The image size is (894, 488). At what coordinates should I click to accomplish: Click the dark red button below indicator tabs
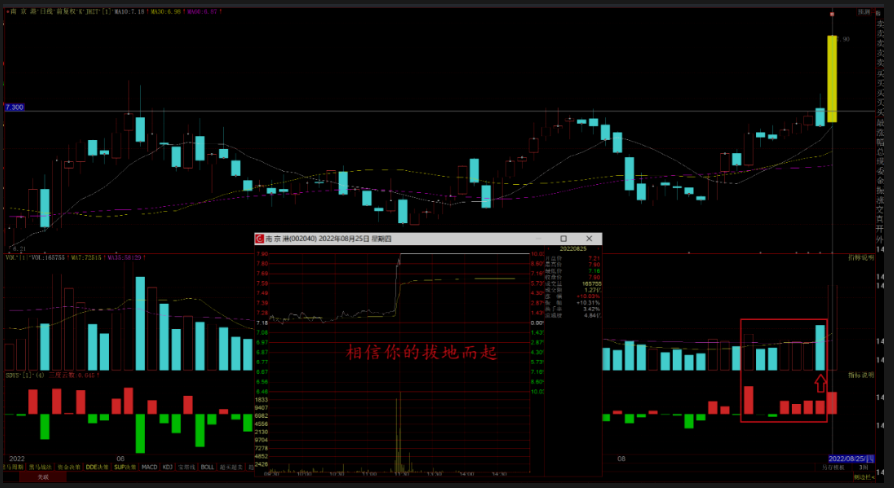[42, 478]
